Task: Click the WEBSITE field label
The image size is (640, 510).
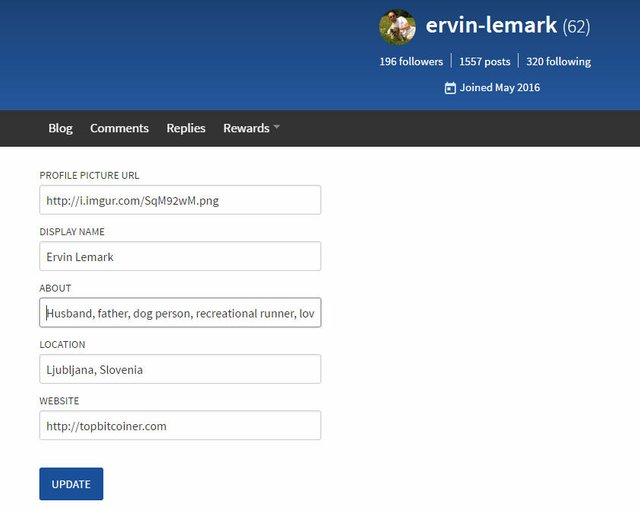Action: click(x=59, y=401)
